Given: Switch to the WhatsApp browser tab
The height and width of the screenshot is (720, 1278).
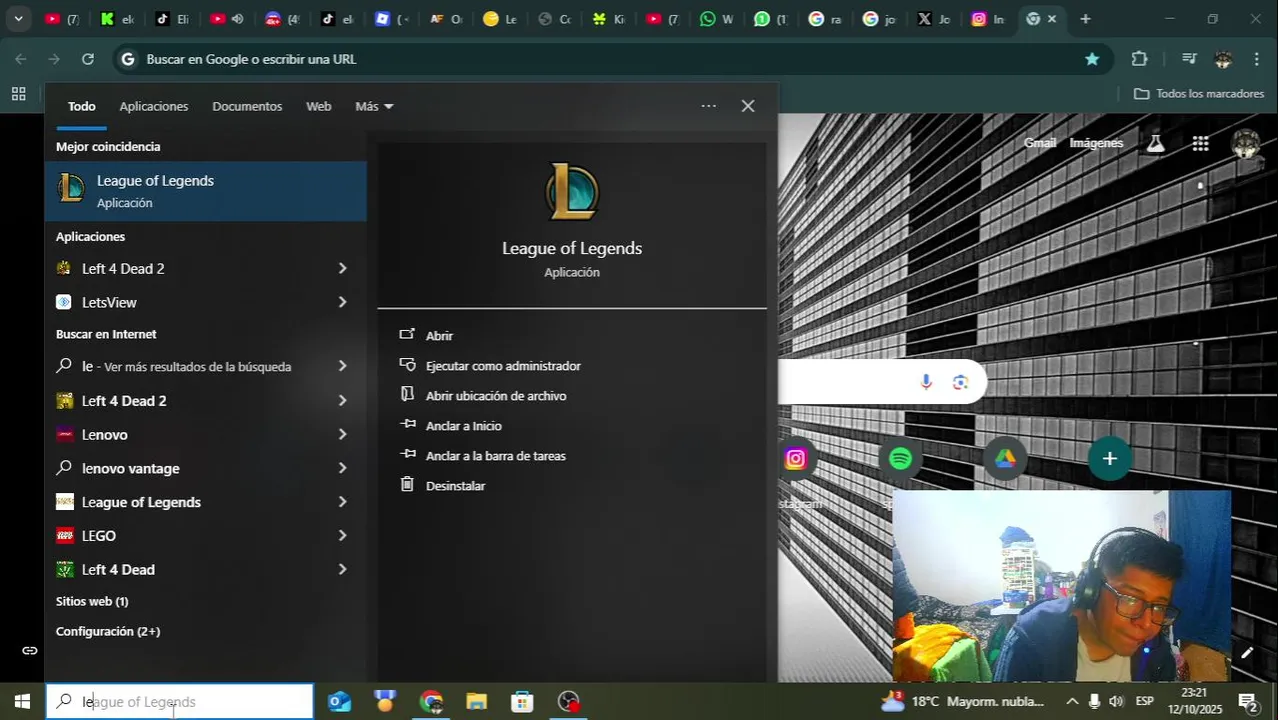Looking at the screenshot, I should click(x=716, y=19).
